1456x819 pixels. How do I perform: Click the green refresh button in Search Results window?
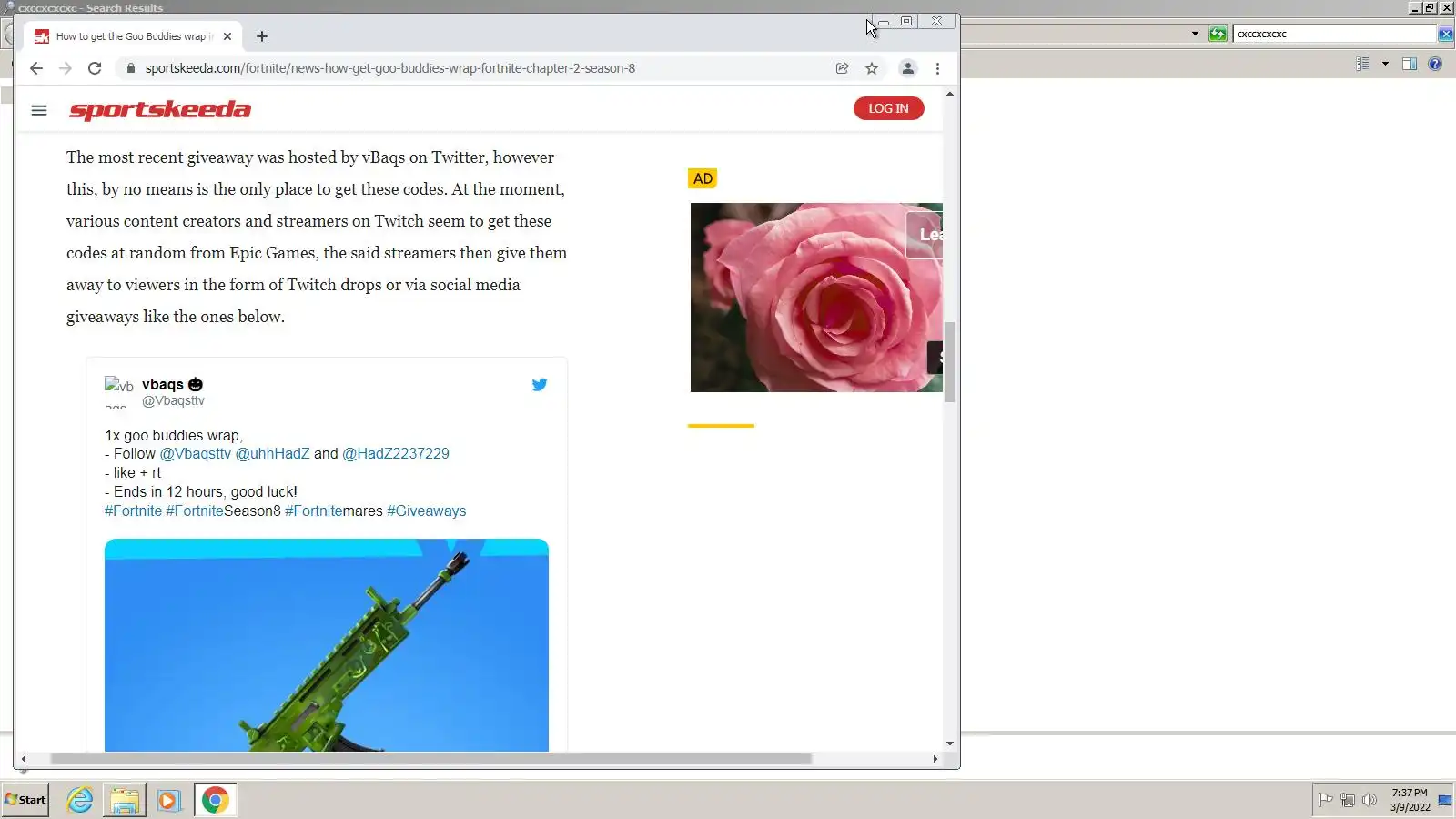(1218, 34)
